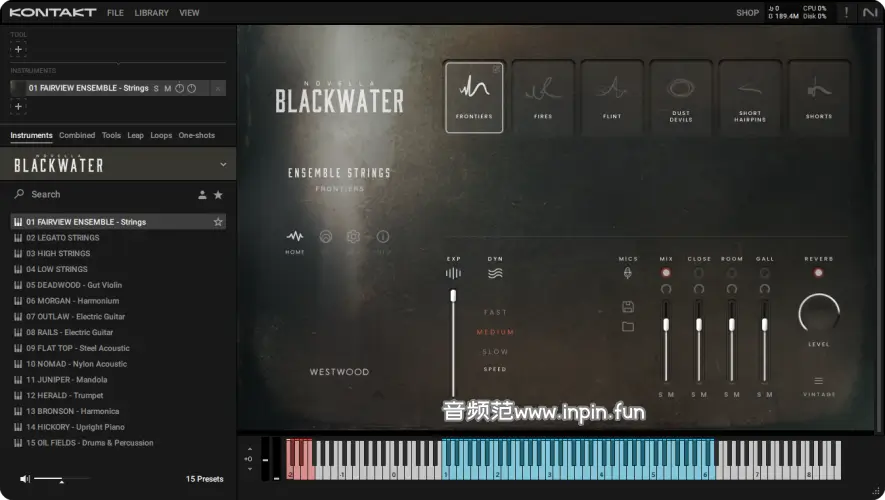Switch to the Leap tab
This screenshot has height=500, width=885.
pyautogui.click(x=135, y=135)
